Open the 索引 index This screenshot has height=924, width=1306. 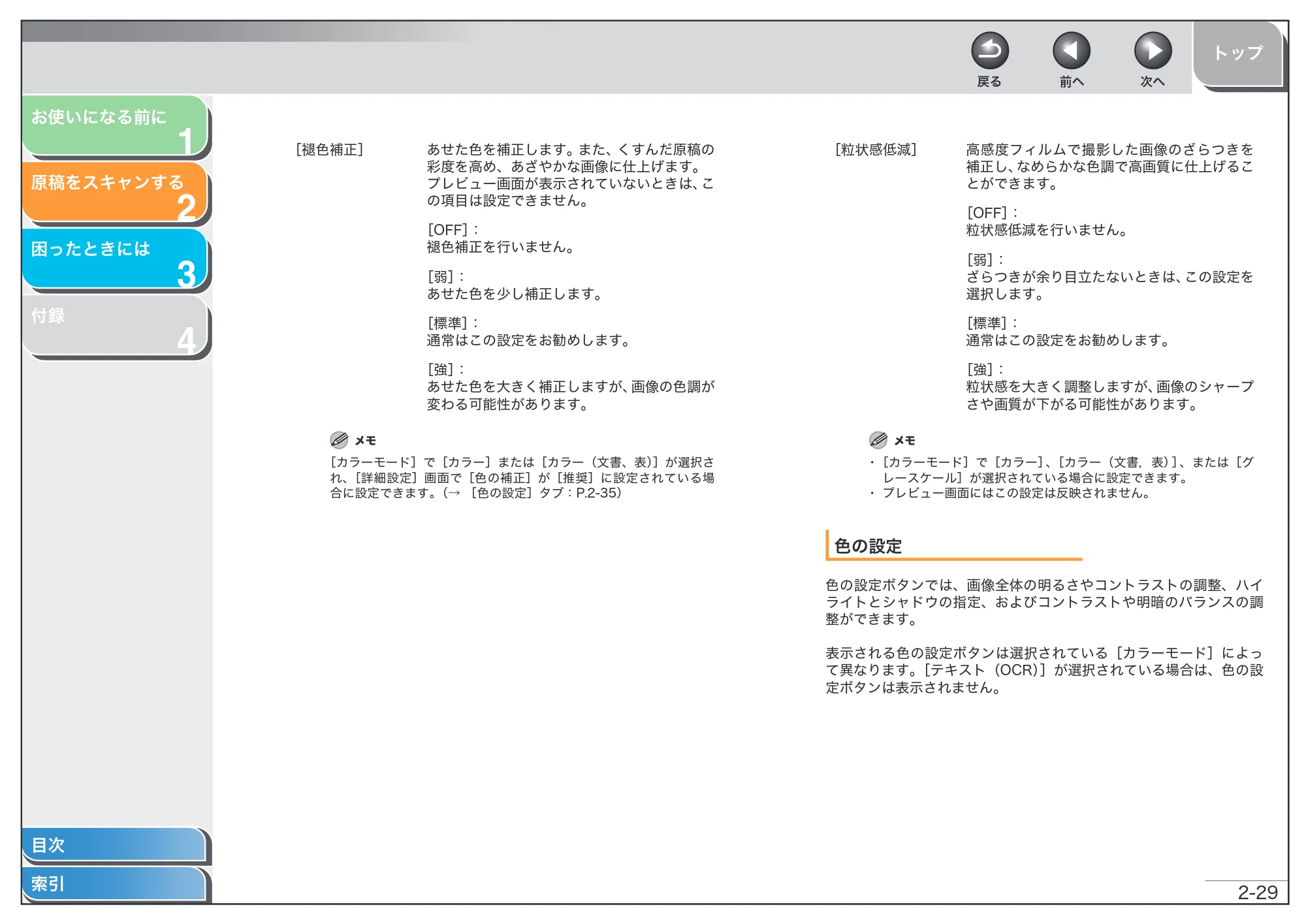114,884
